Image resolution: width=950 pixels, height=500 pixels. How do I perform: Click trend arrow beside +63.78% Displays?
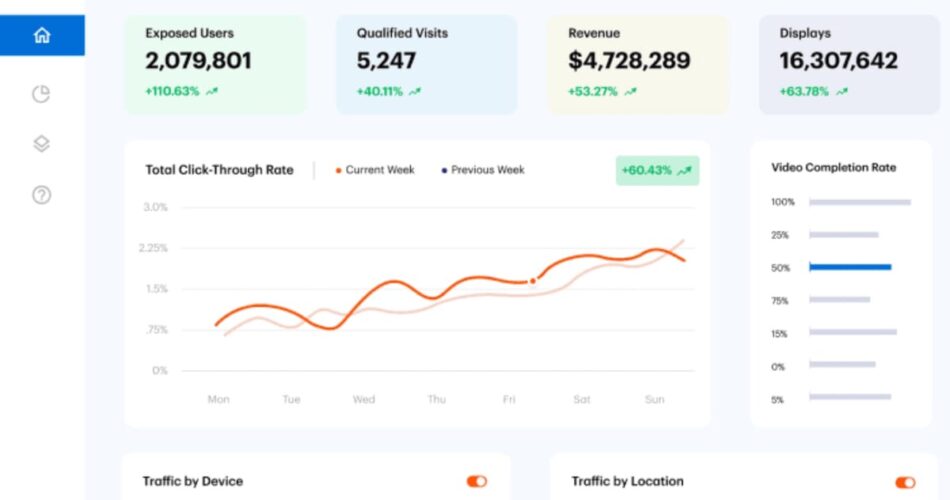842,92
